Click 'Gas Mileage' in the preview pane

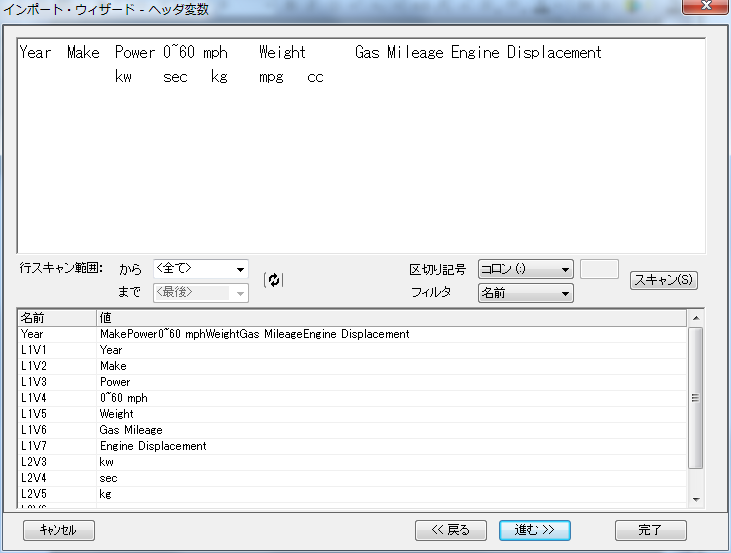pyautogui.click(x=399, y=52)
